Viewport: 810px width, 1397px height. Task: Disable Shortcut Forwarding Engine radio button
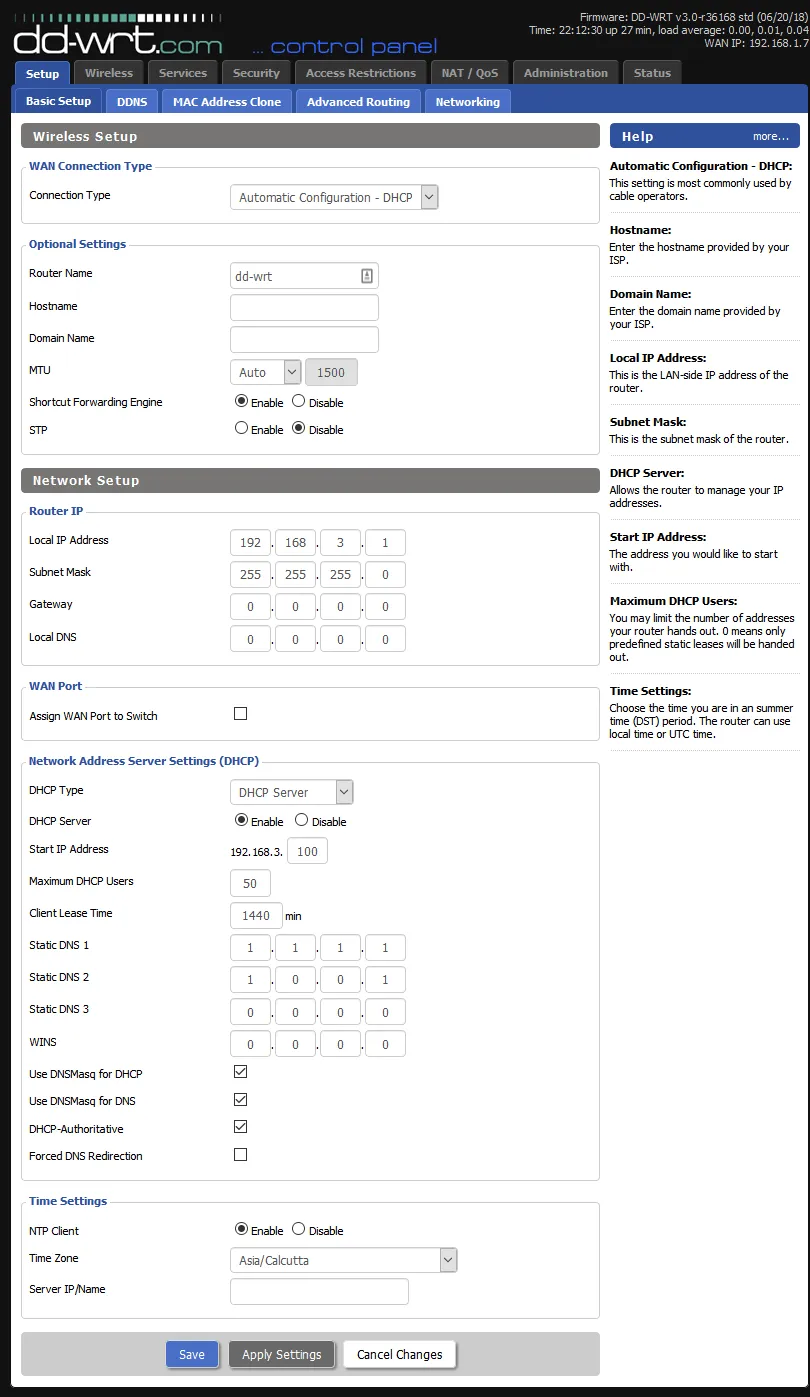pos(299,401)
